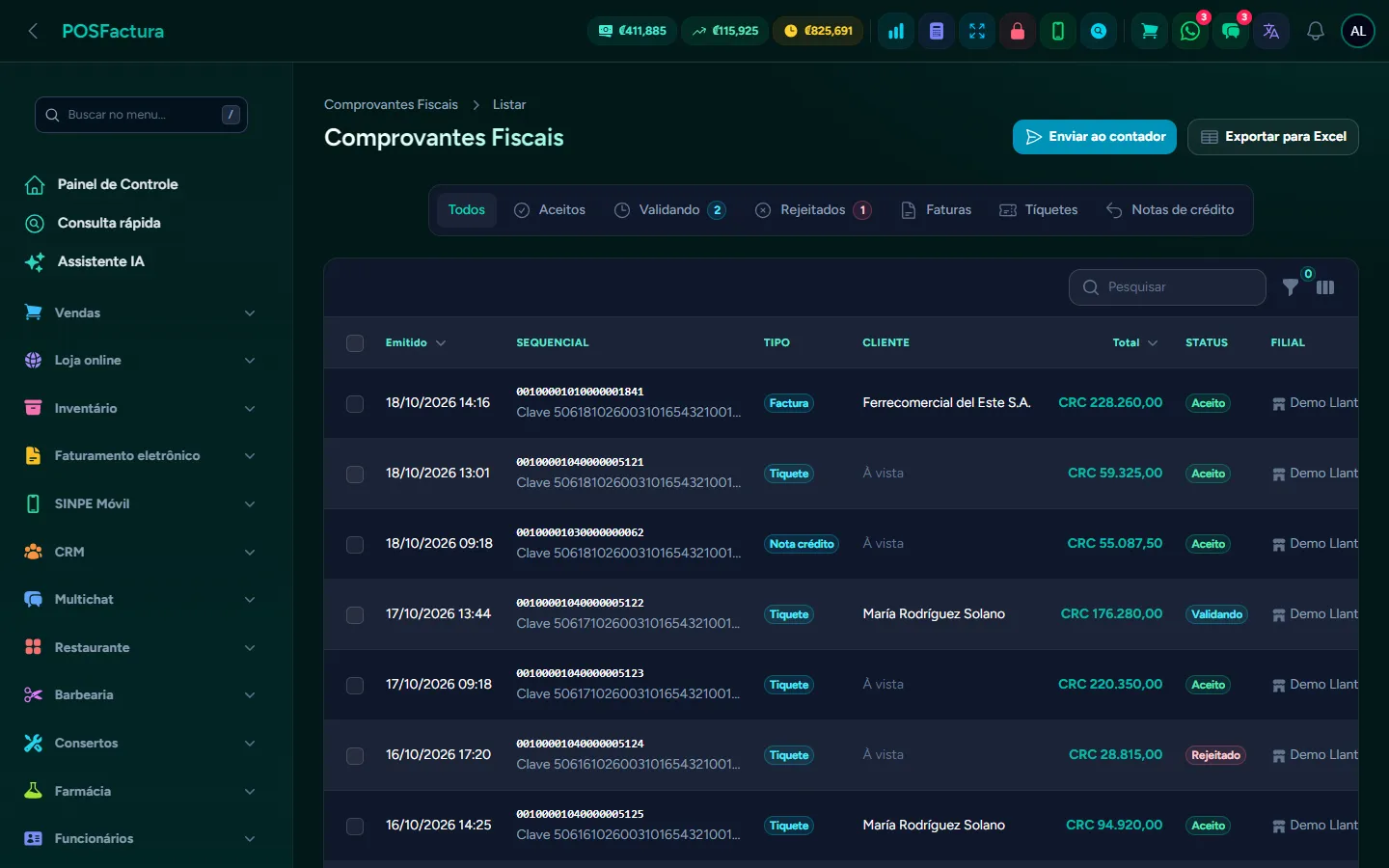Image resolution: width=1389 pixels, height=868 pixels.
Task: Toggle the select-all checkbox in table header
Action: pos(355,343)
